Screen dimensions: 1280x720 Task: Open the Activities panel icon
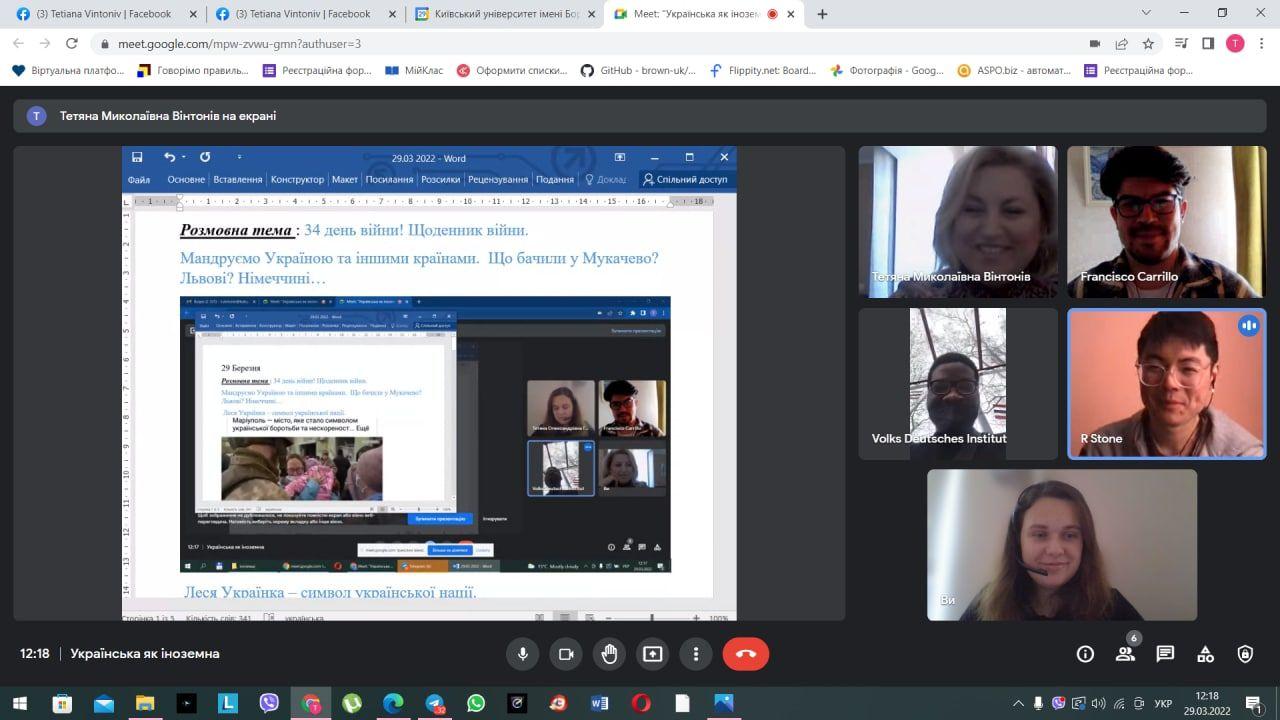[x=1205, y=654]
